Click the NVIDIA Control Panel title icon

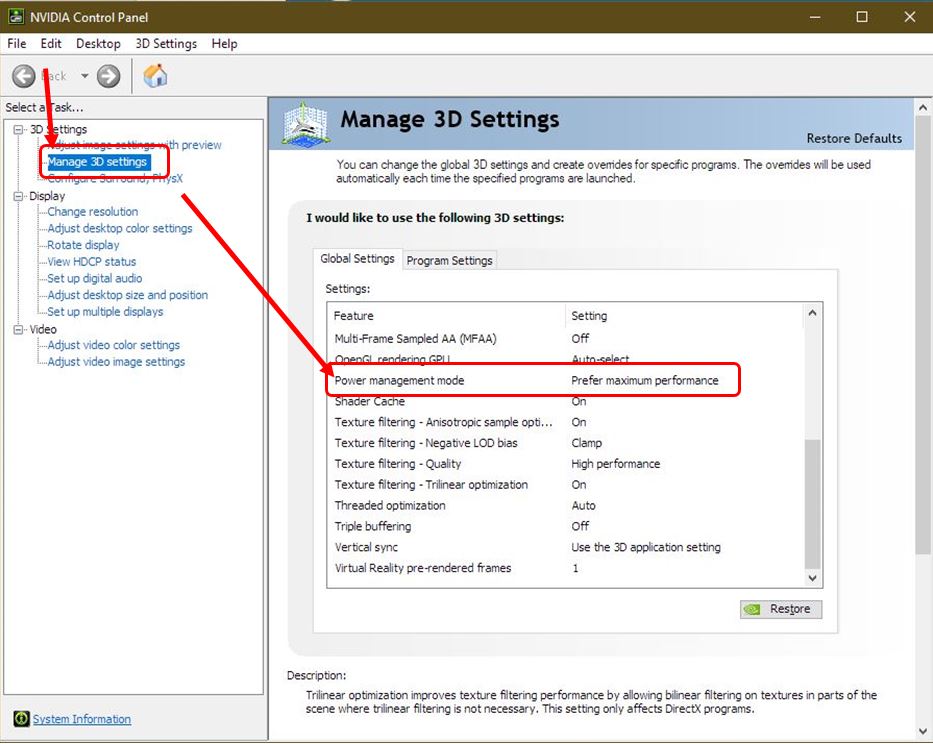(x=16, y=17)
